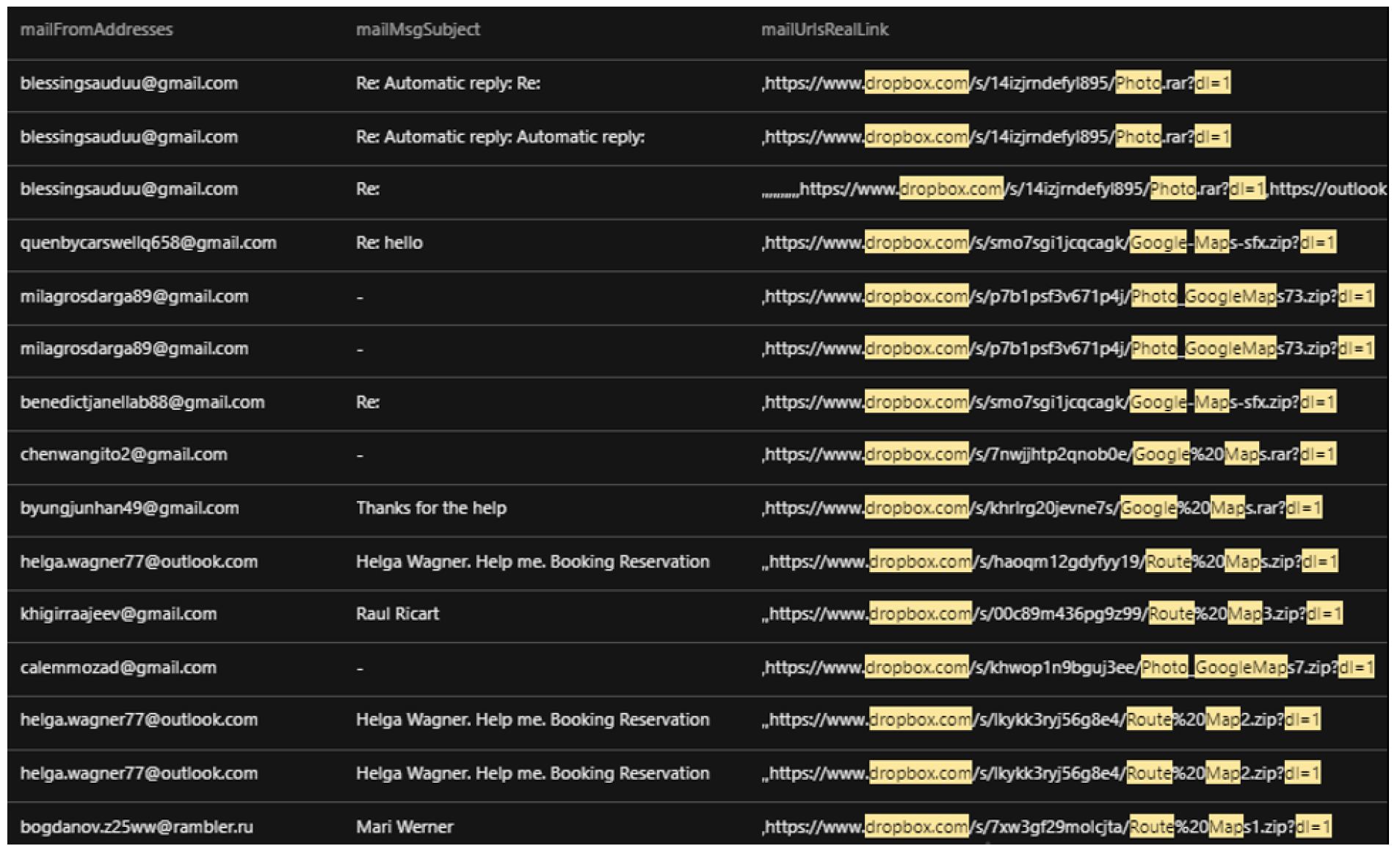Screen dimensions: 1400x857
Task: Click the chenwangito2@gmail.com address cell
Action: (x=123, y=455)
